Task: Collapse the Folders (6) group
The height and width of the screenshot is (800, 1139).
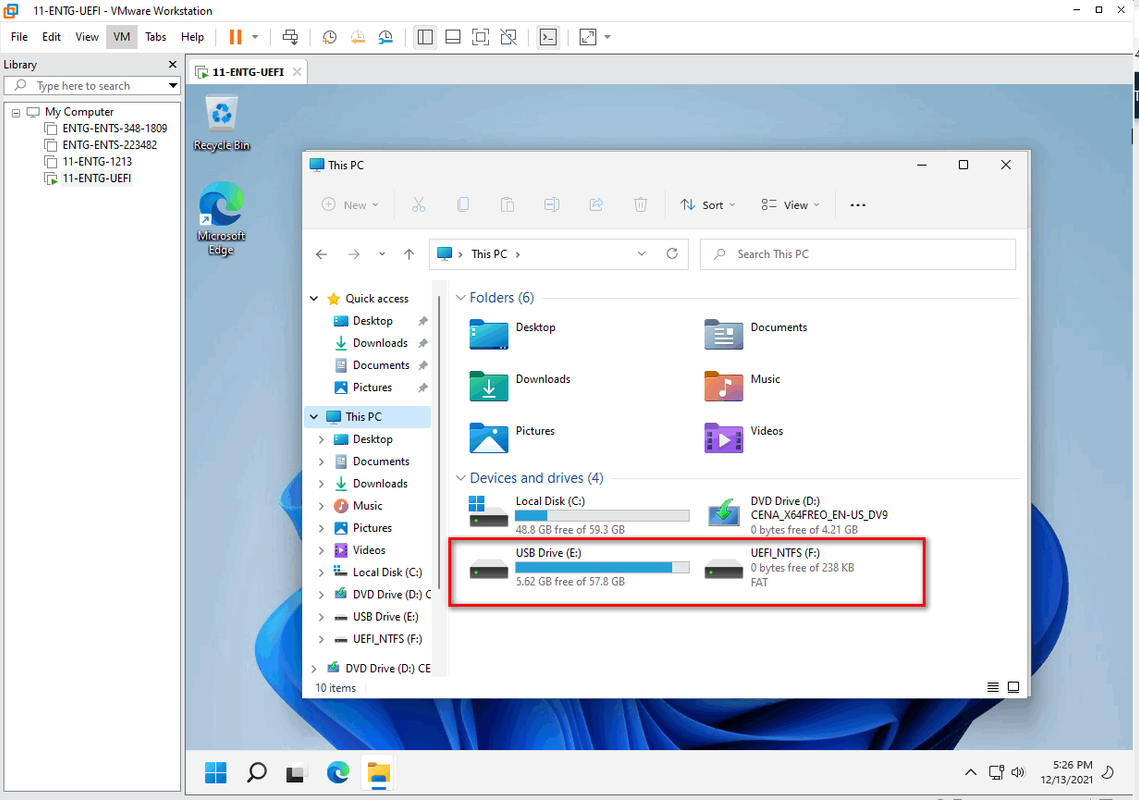Action: (461, 298)
